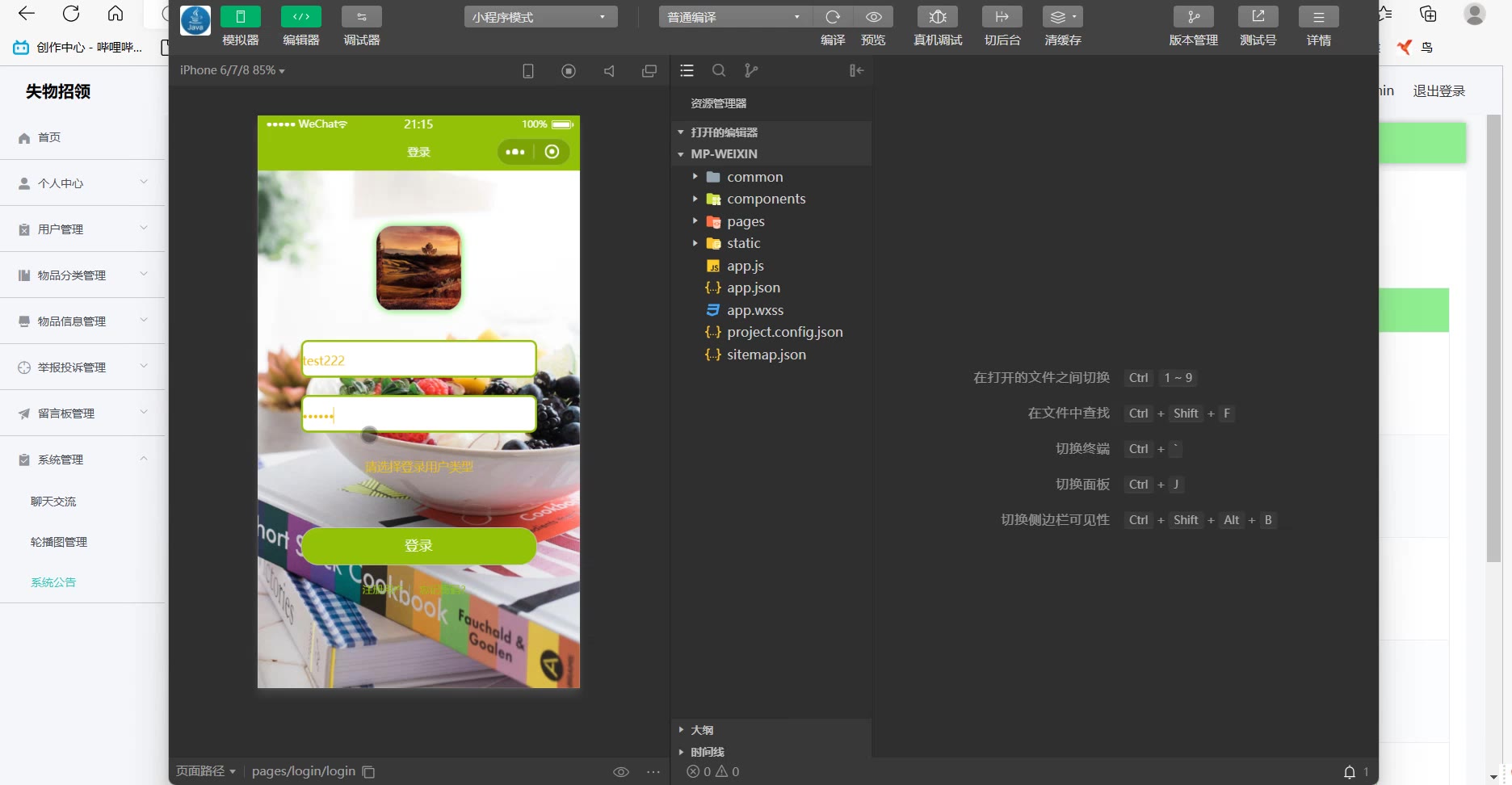This screenshot has width=1512, height=785.
Task: Expand 留言板管理 in the browser sidebar
Action: click(x=82, y=413)
